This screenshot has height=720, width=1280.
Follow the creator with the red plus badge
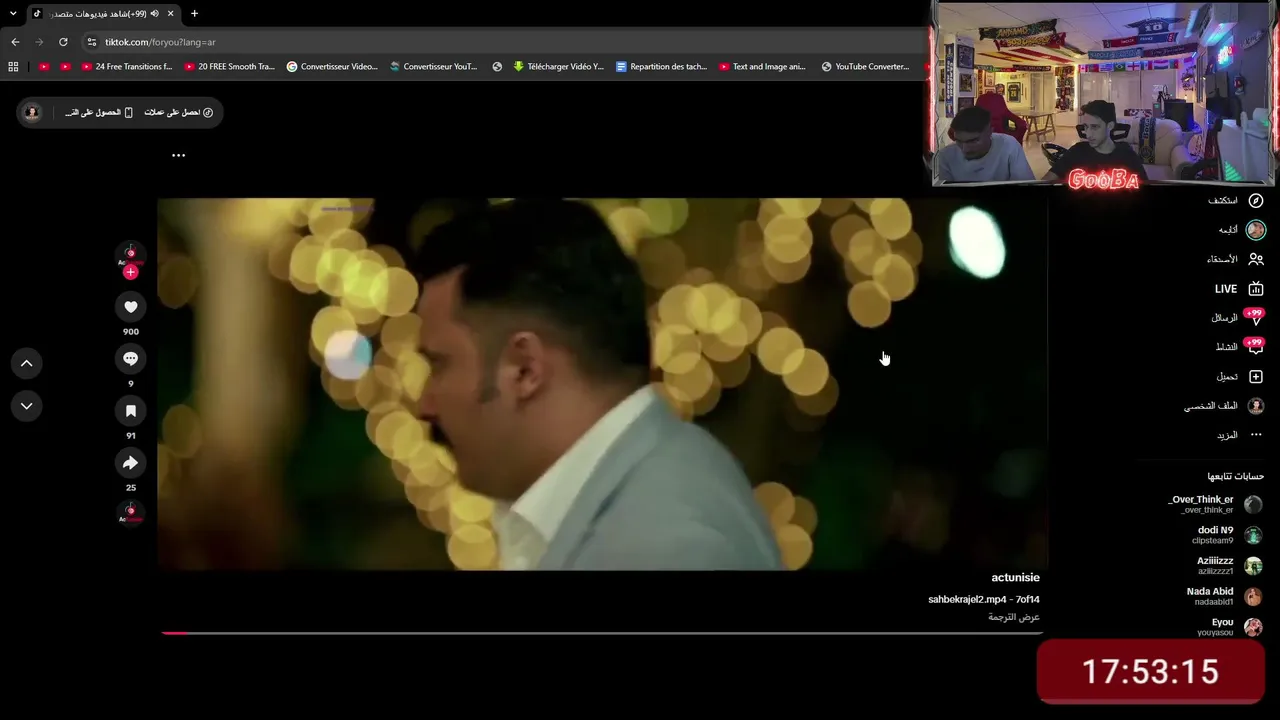[x=130, y=272]
